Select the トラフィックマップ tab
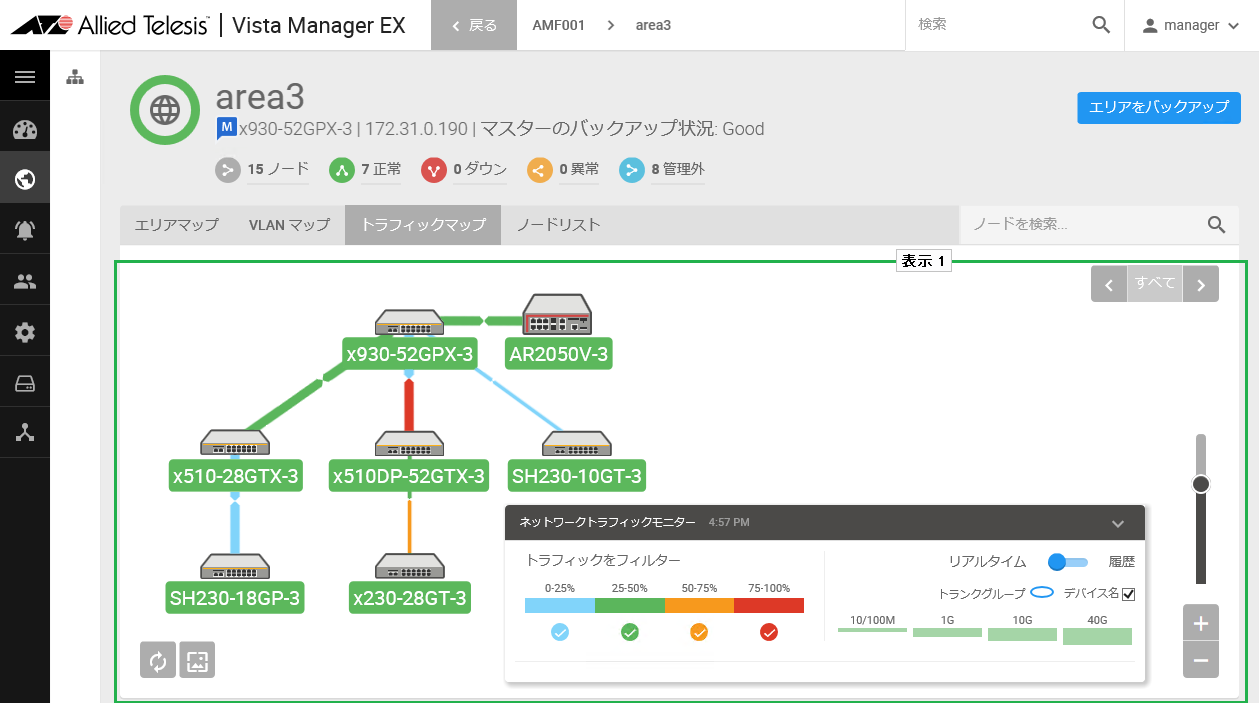 click(423, 225)
